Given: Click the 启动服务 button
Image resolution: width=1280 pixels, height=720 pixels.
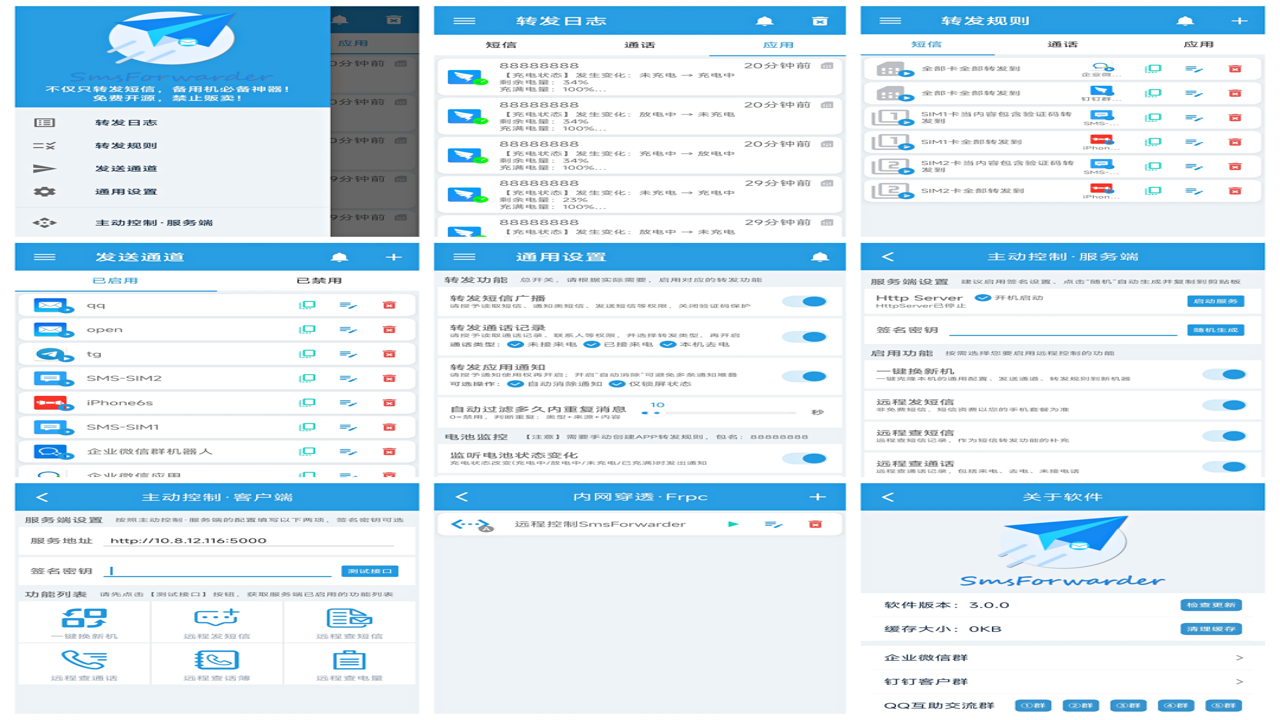Looking at the screenshot, I should tap(1216, 301).
